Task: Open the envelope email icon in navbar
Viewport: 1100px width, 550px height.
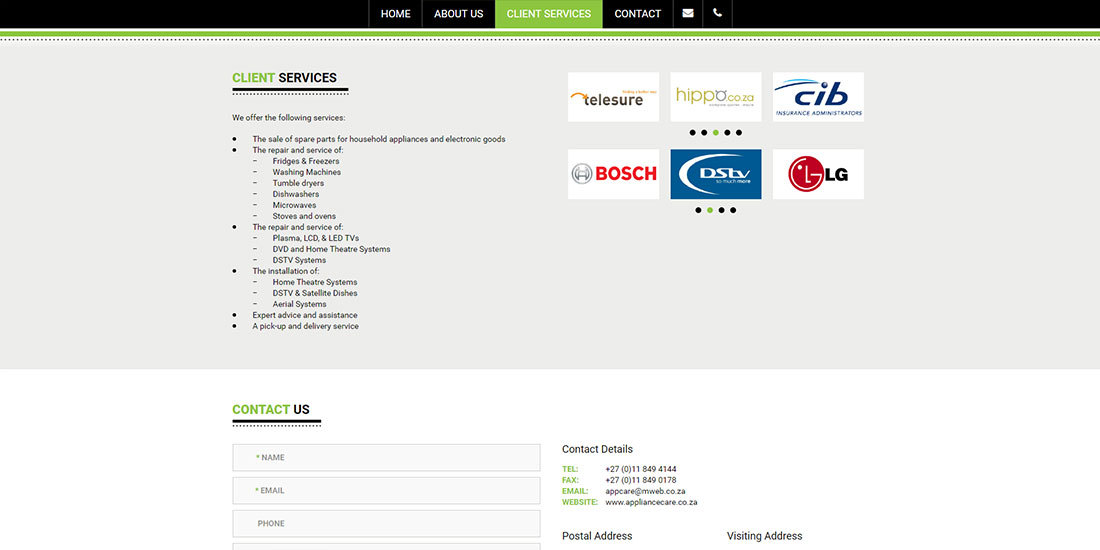Action: [688, 13]
